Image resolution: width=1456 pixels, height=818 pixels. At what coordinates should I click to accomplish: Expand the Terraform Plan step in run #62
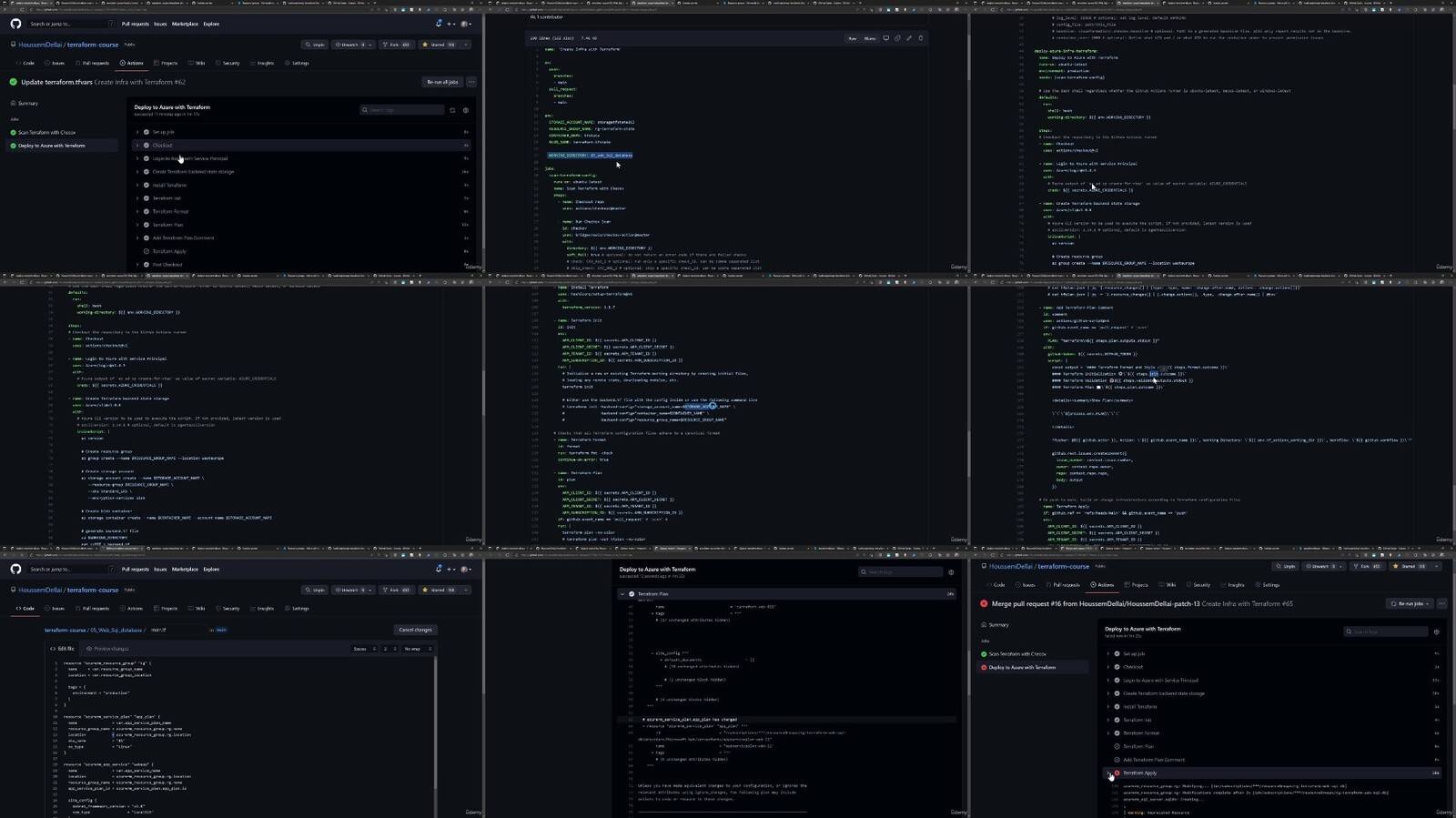[x=137, y=225]
